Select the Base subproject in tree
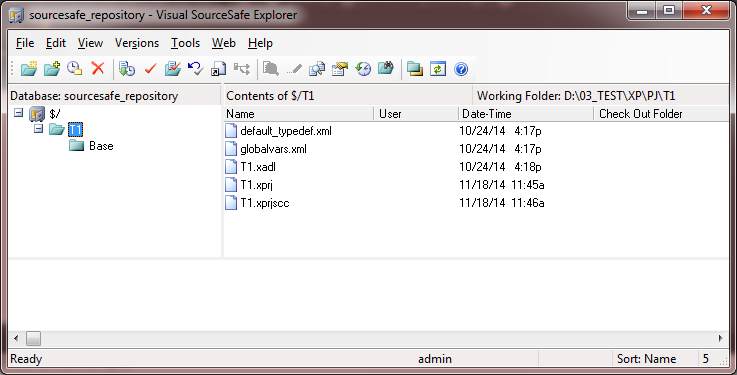This screenshot has width=737, height=375. (x=101, y=146)
